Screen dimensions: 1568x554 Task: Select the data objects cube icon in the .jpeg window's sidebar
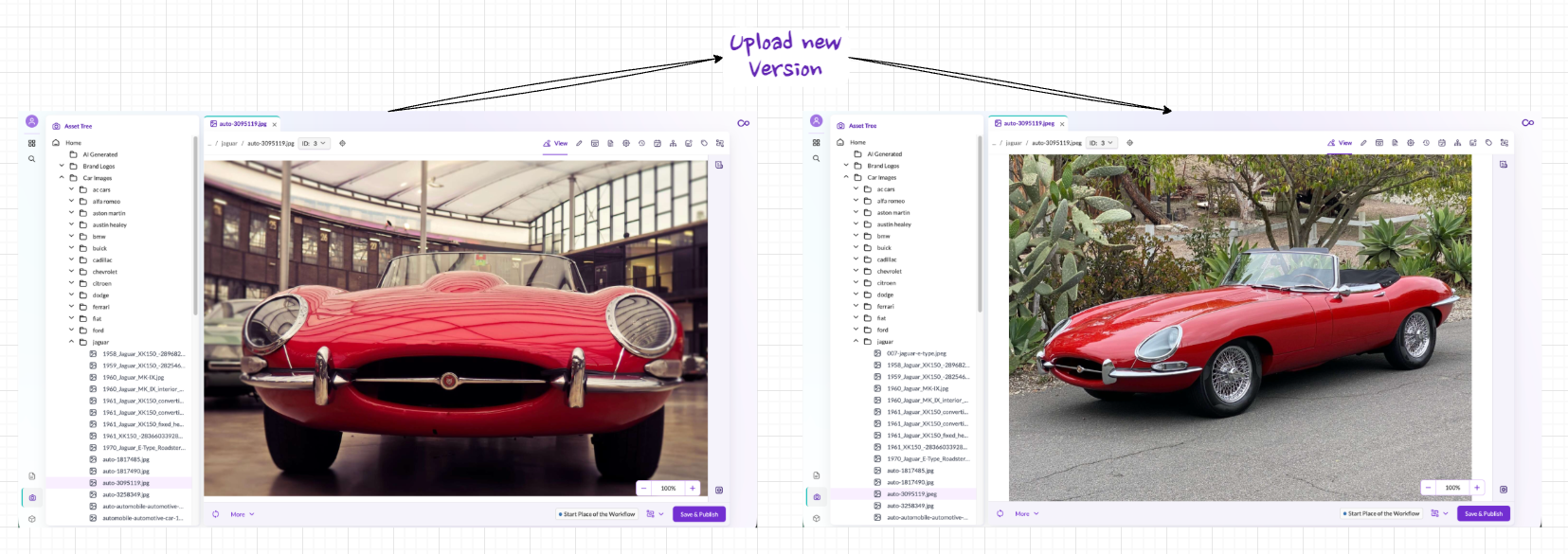click(x=817, y=518)
